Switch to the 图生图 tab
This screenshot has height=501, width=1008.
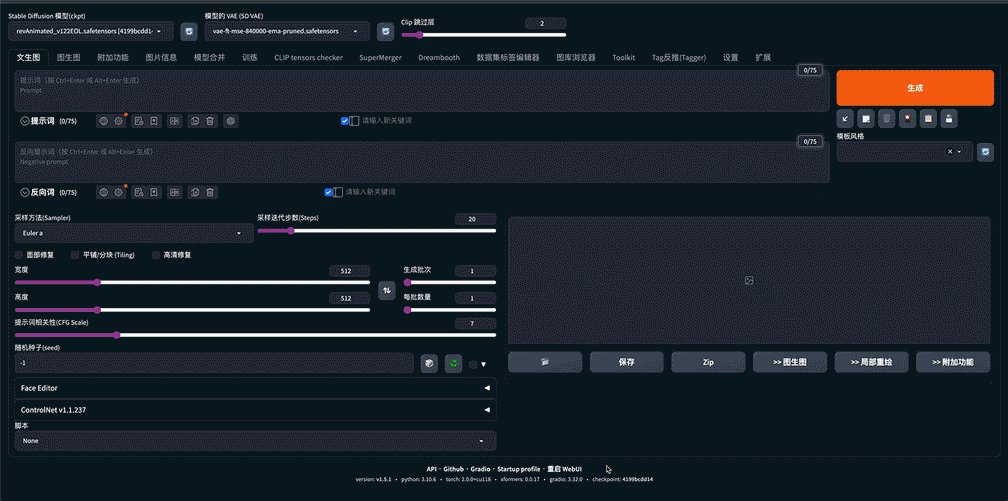[x=68, y=57]
